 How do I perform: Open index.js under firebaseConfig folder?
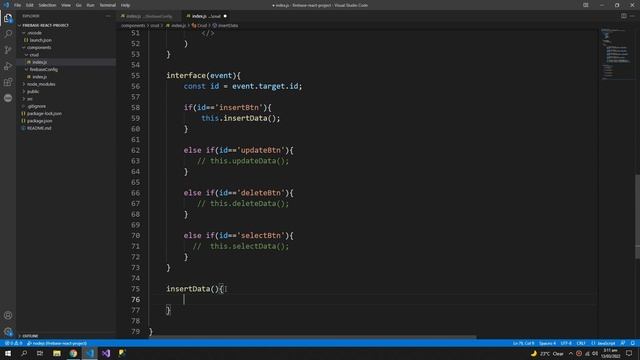(39, 77)
